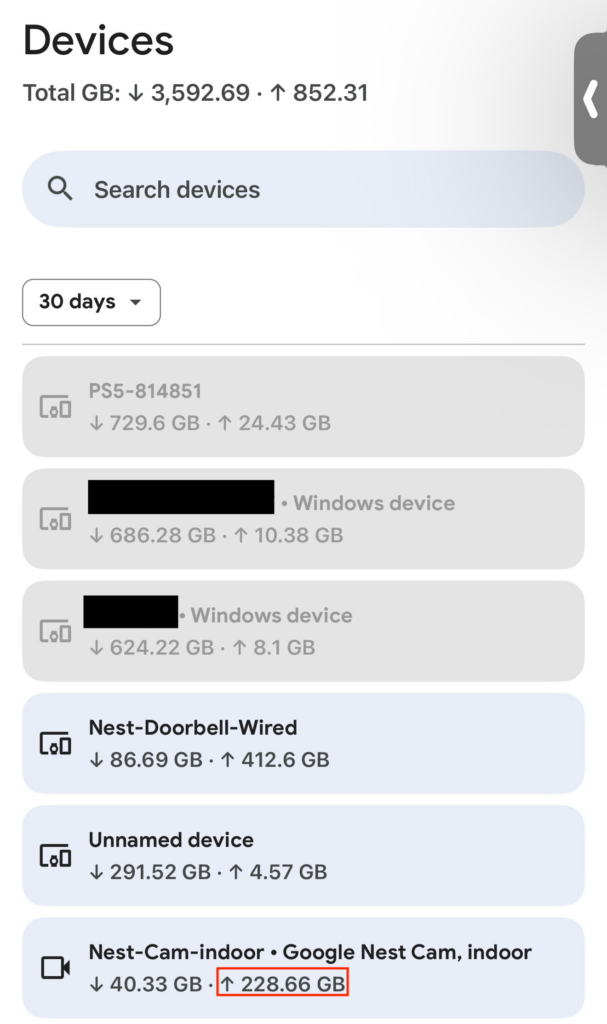Click the search magnifier icon
Viewport: 607px width, 1024px height.
click(x=61, y=189)
